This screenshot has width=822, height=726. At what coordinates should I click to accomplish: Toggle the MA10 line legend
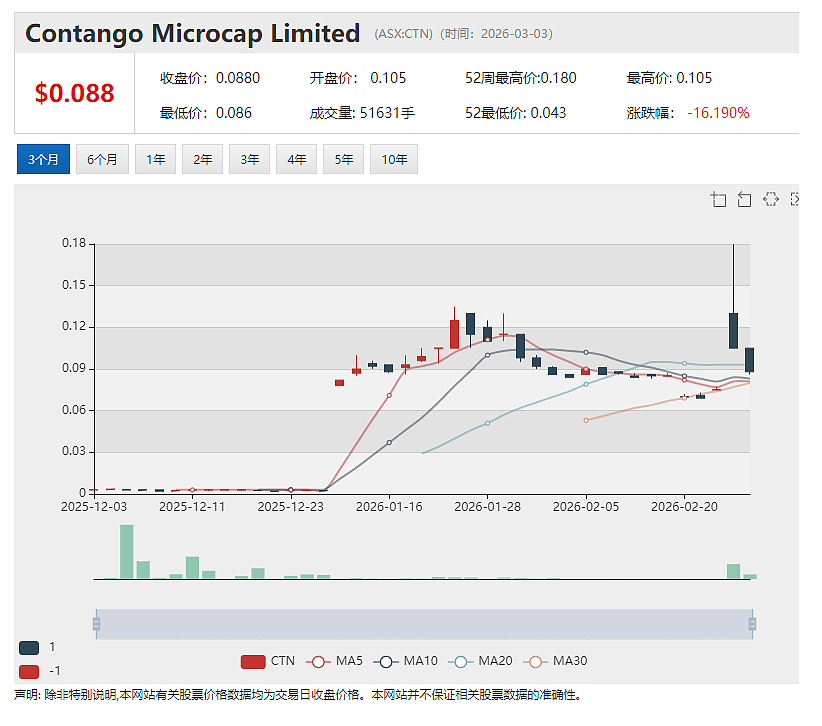point(405,661)
